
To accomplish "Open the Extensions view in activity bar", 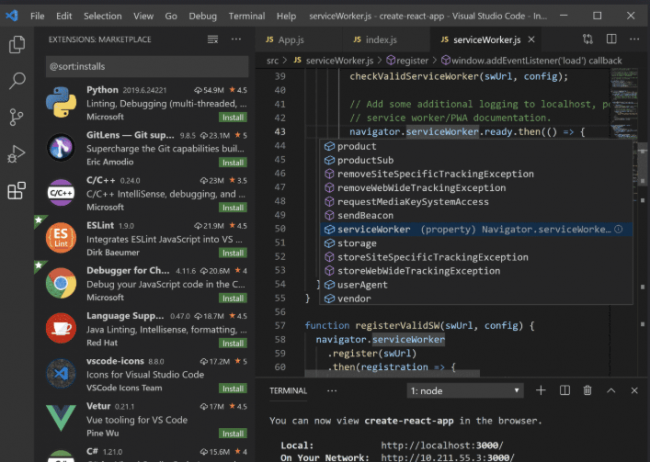I will pyautogui.click(x=17, y=190).
